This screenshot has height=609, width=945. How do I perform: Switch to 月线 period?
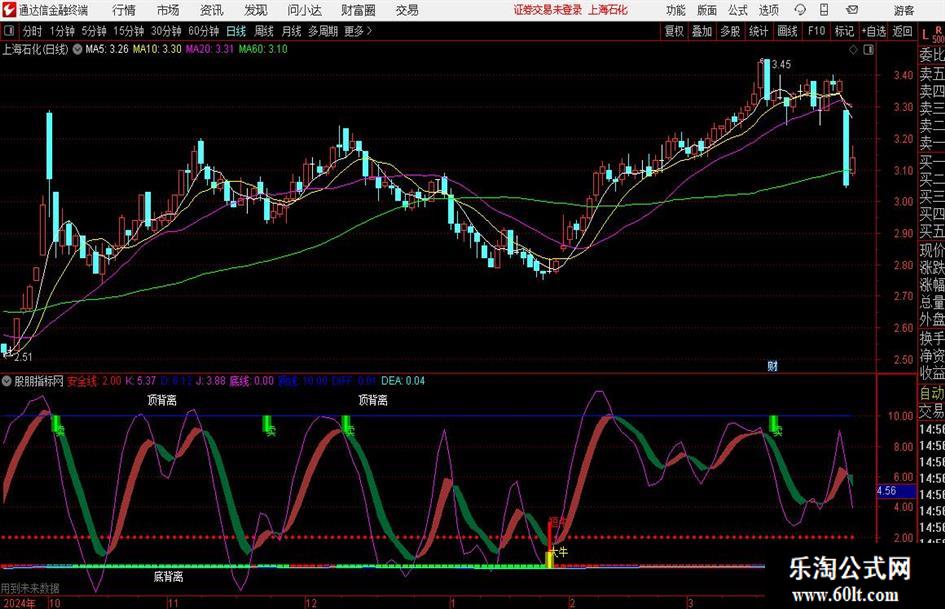(x=292, y=31)
